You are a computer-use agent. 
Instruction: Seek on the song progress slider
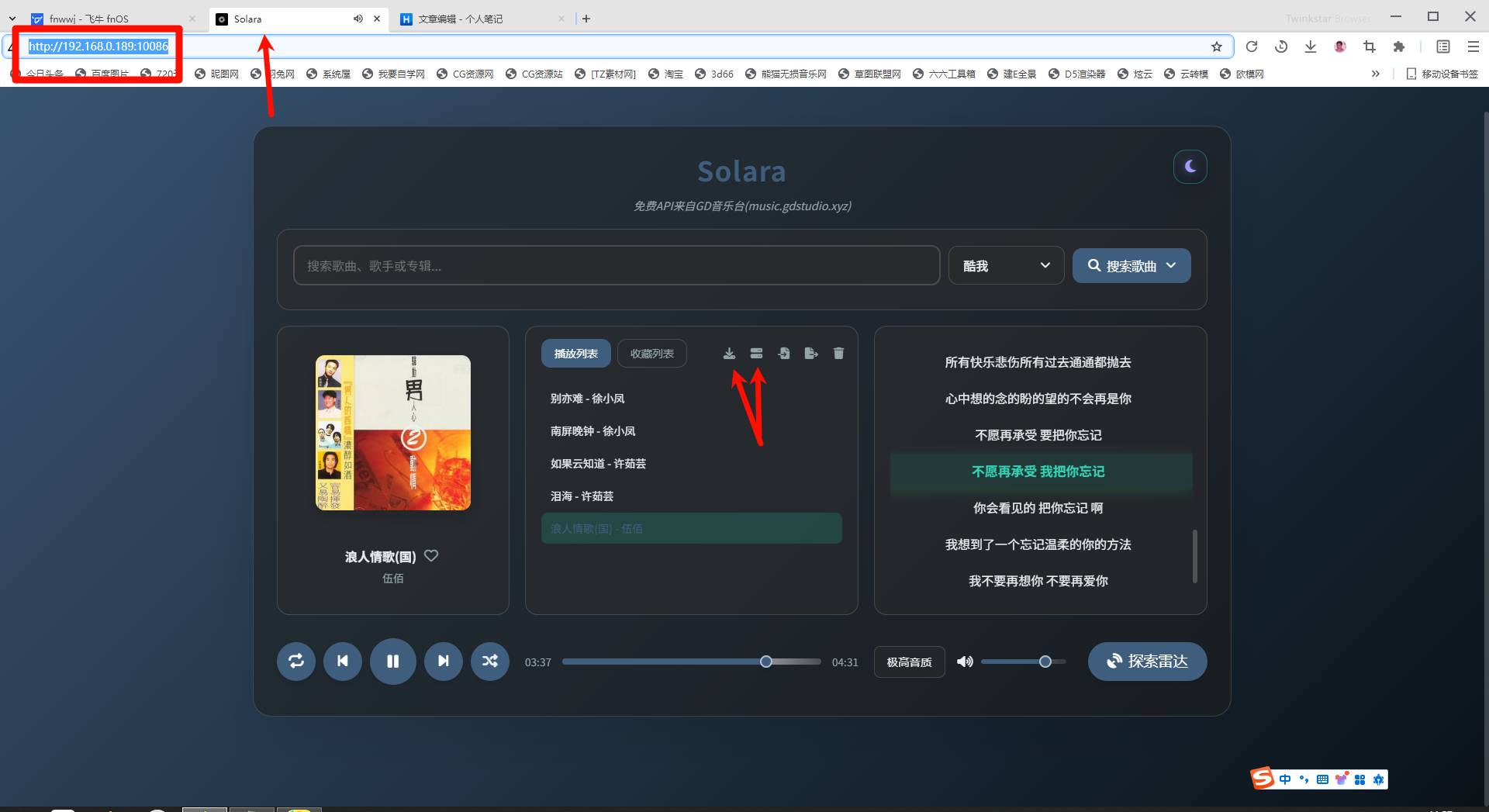point(692,662)
